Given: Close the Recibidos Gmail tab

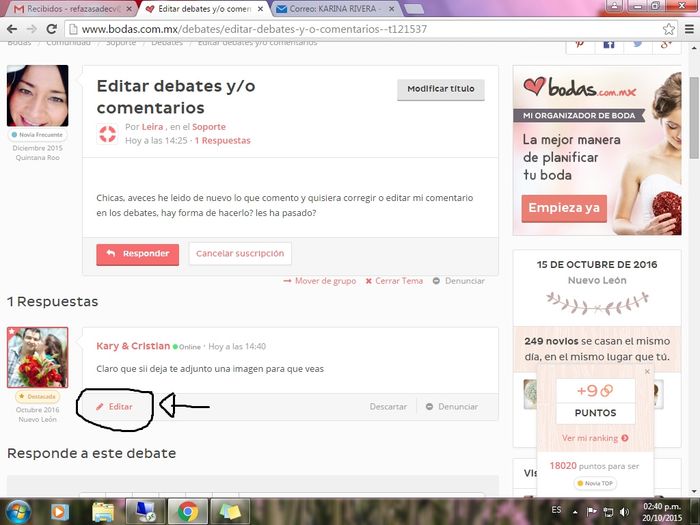Looking at the screenshot, I should click(x=129, y=9).
